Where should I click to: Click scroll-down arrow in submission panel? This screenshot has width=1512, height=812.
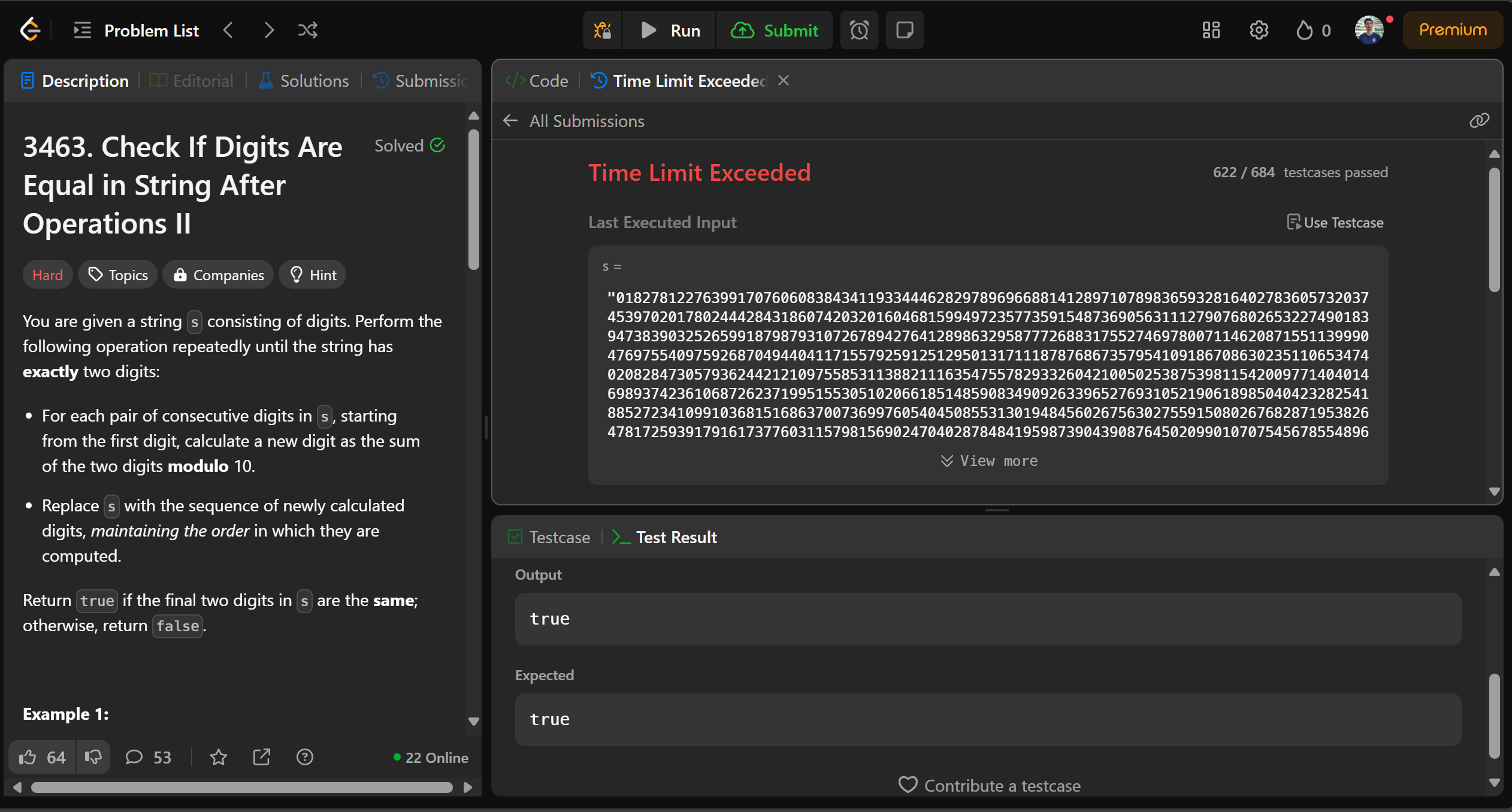(1495, 492)
